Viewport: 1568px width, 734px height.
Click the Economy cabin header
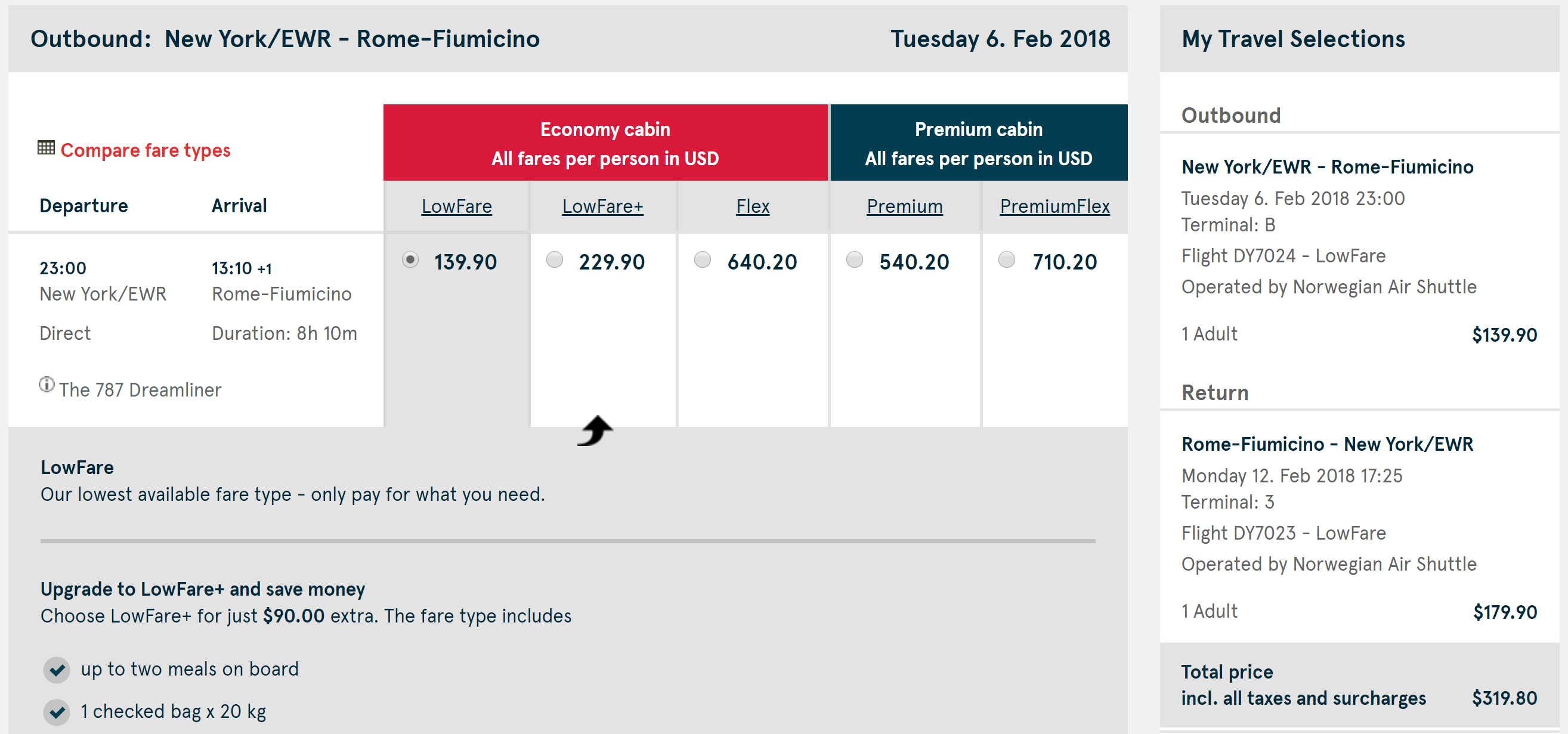[605, 143]
